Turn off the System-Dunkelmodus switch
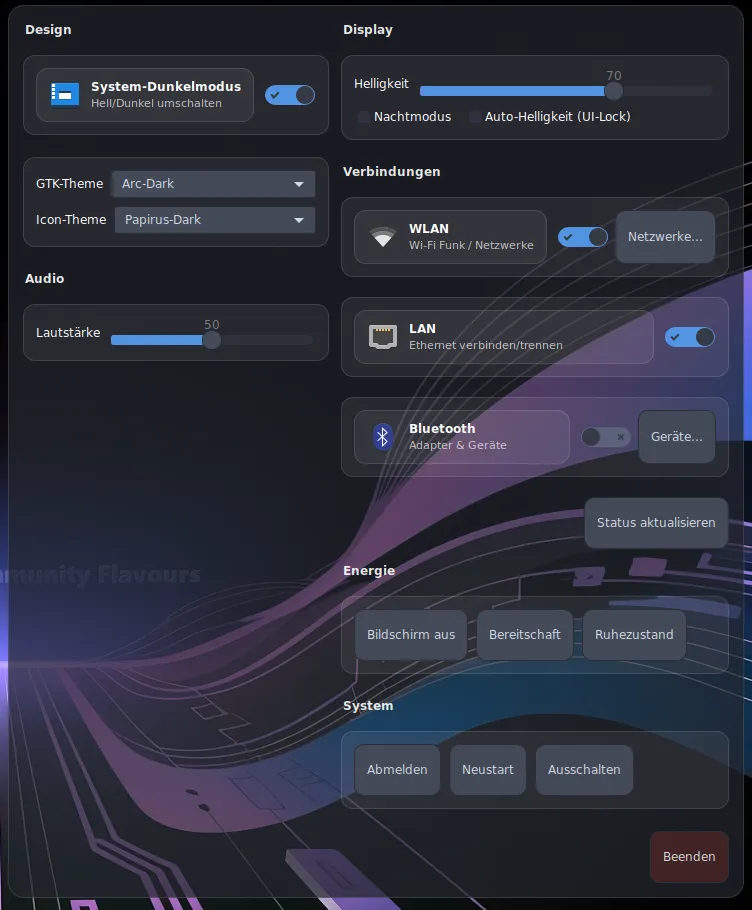Screen dimensions: 752x910 pos(290,95)
